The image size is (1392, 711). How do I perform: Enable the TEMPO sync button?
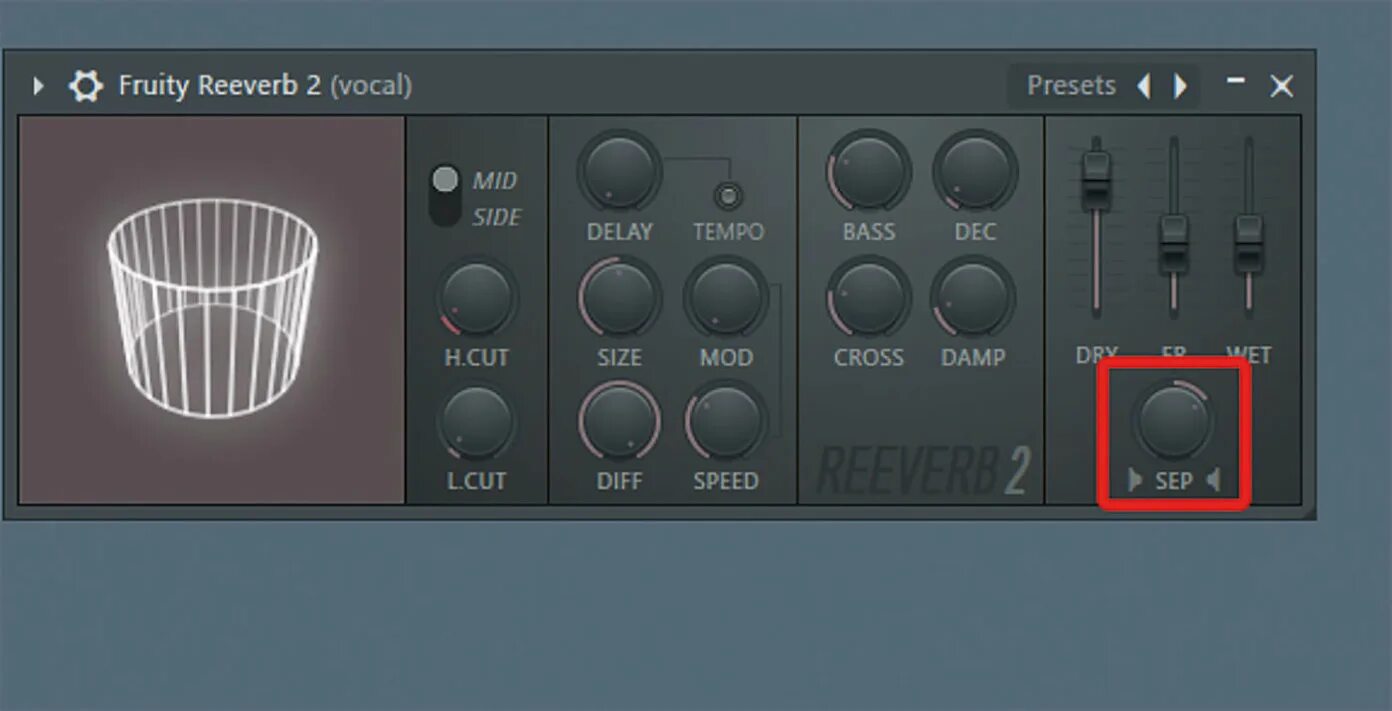[728, 195]
